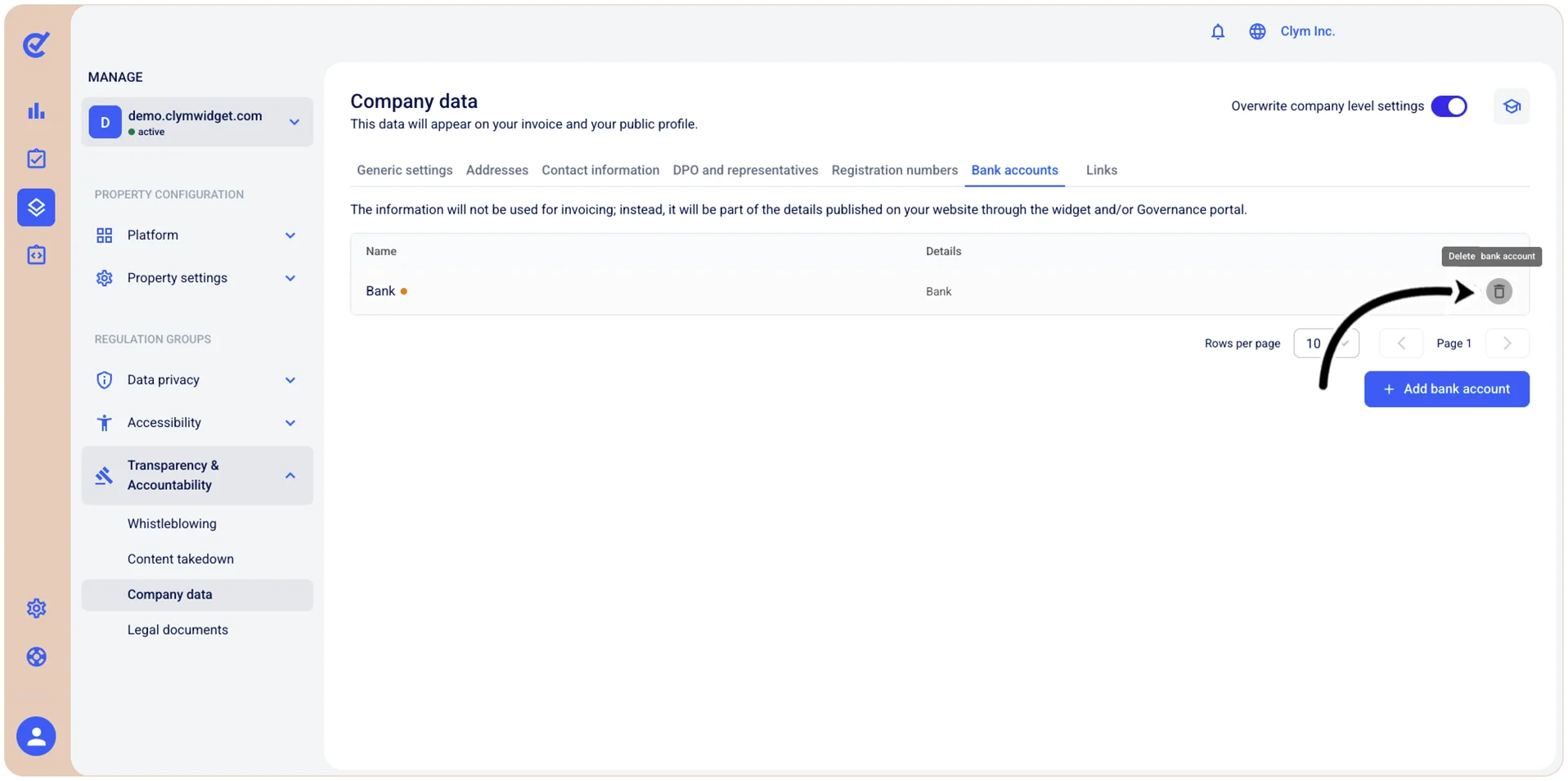Open the checklist tasks sidebar icon
This screenshot has height=781, width=1568.
pos(36,159)
